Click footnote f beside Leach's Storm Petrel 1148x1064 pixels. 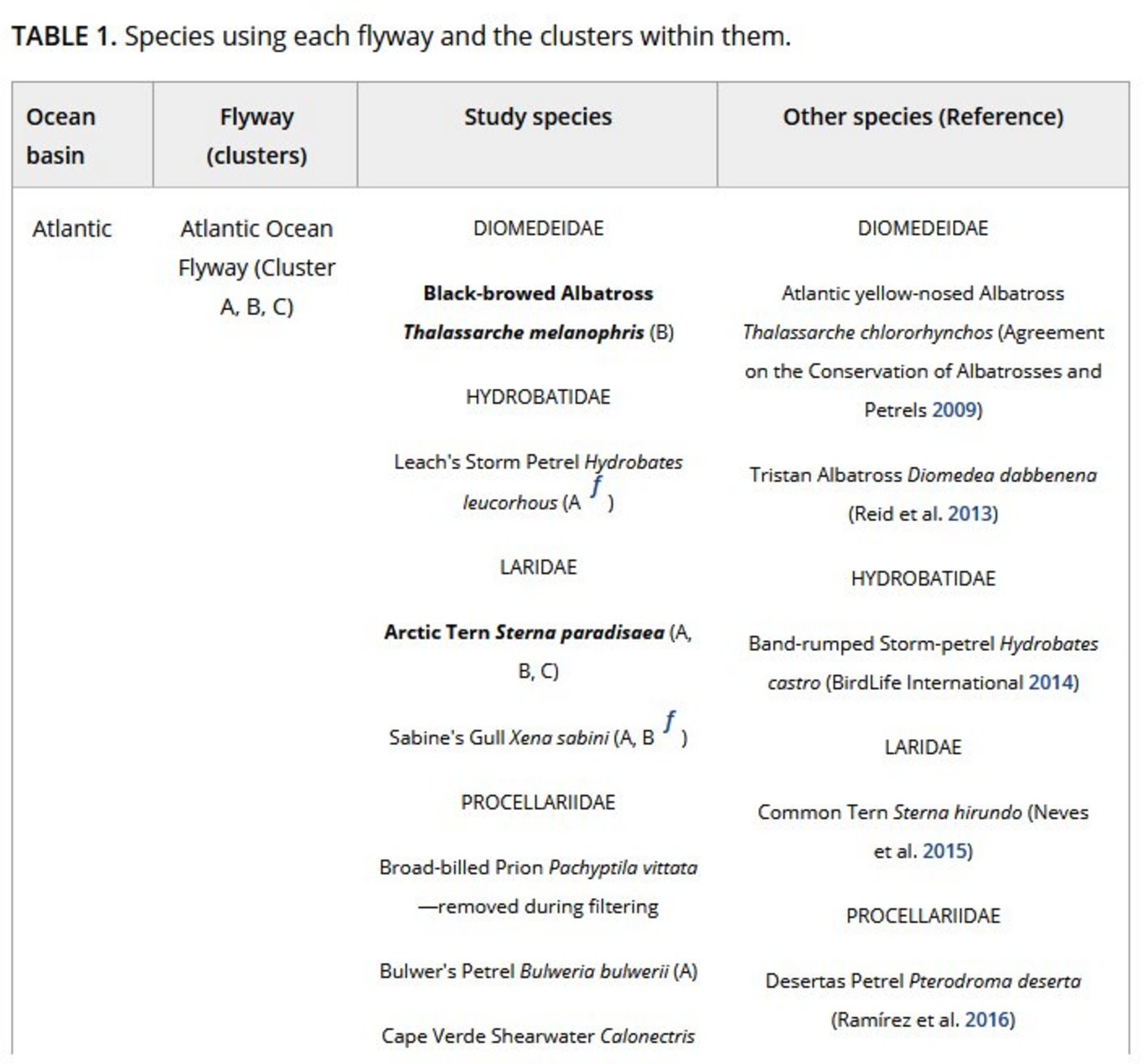click(x=596, y=486)
